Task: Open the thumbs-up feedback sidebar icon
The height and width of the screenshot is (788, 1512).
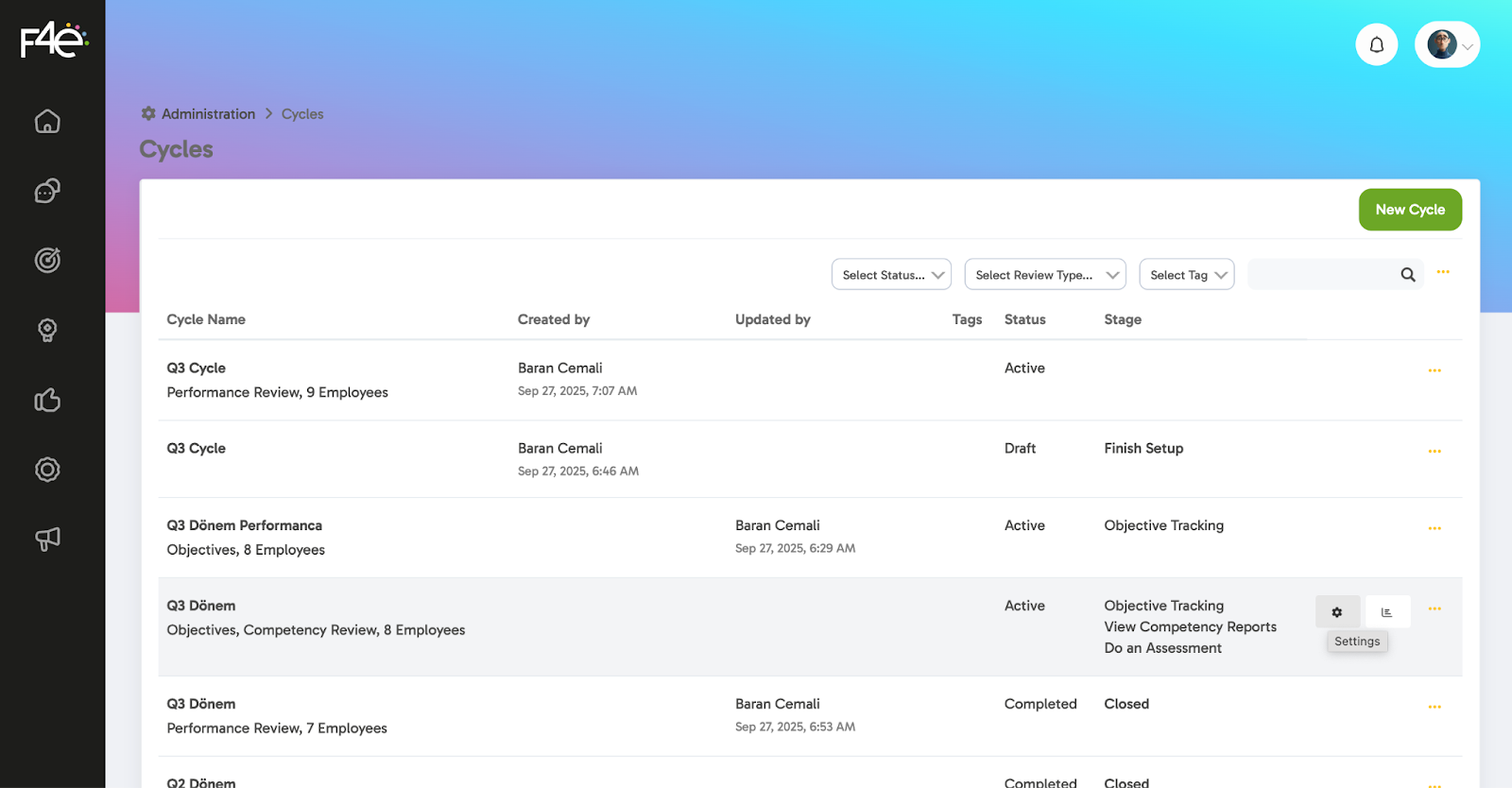Action: click(x=47, y=401)
